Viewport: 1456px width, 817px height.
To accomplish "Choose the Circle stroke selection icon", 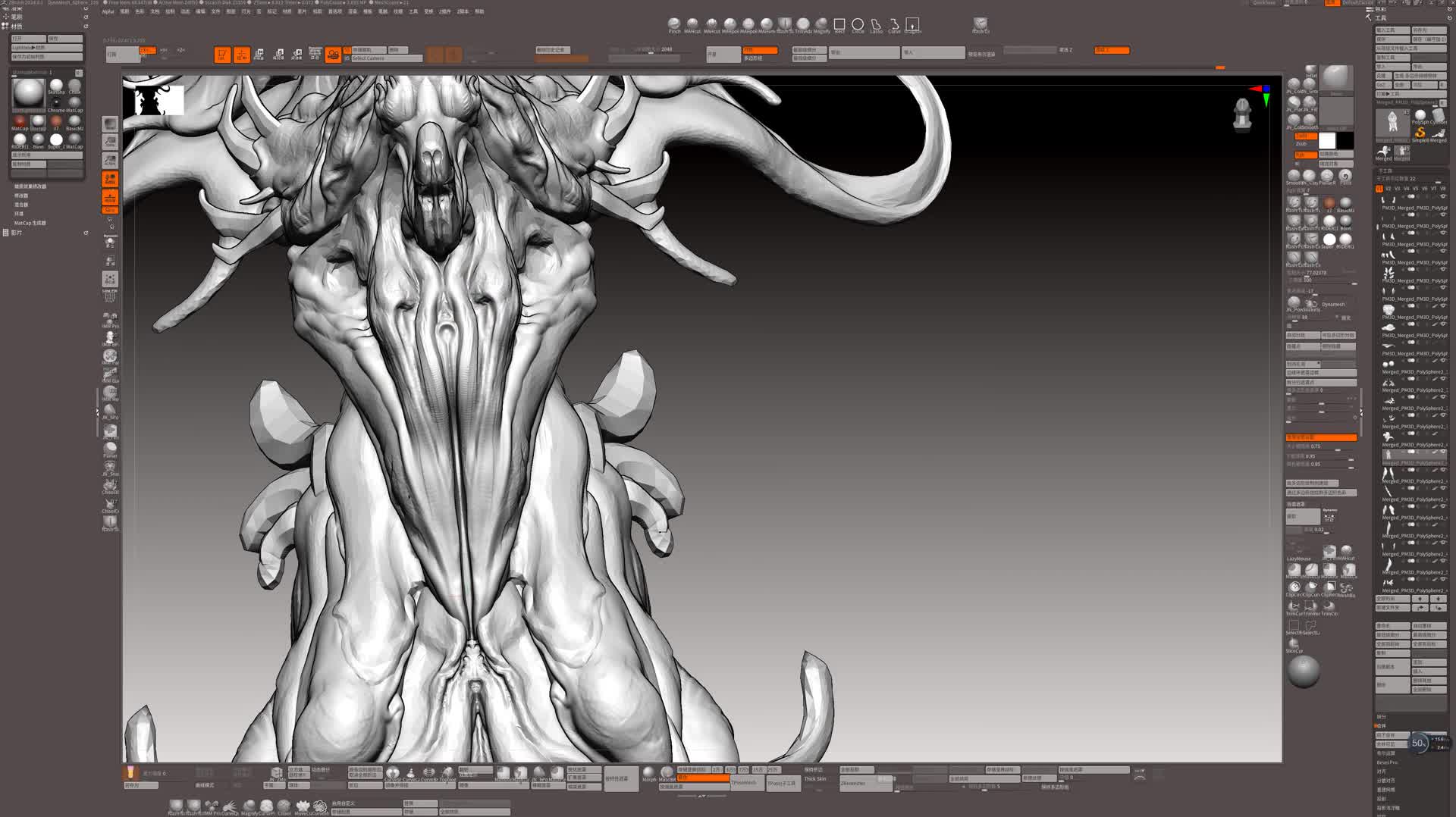I will (858, 24).
